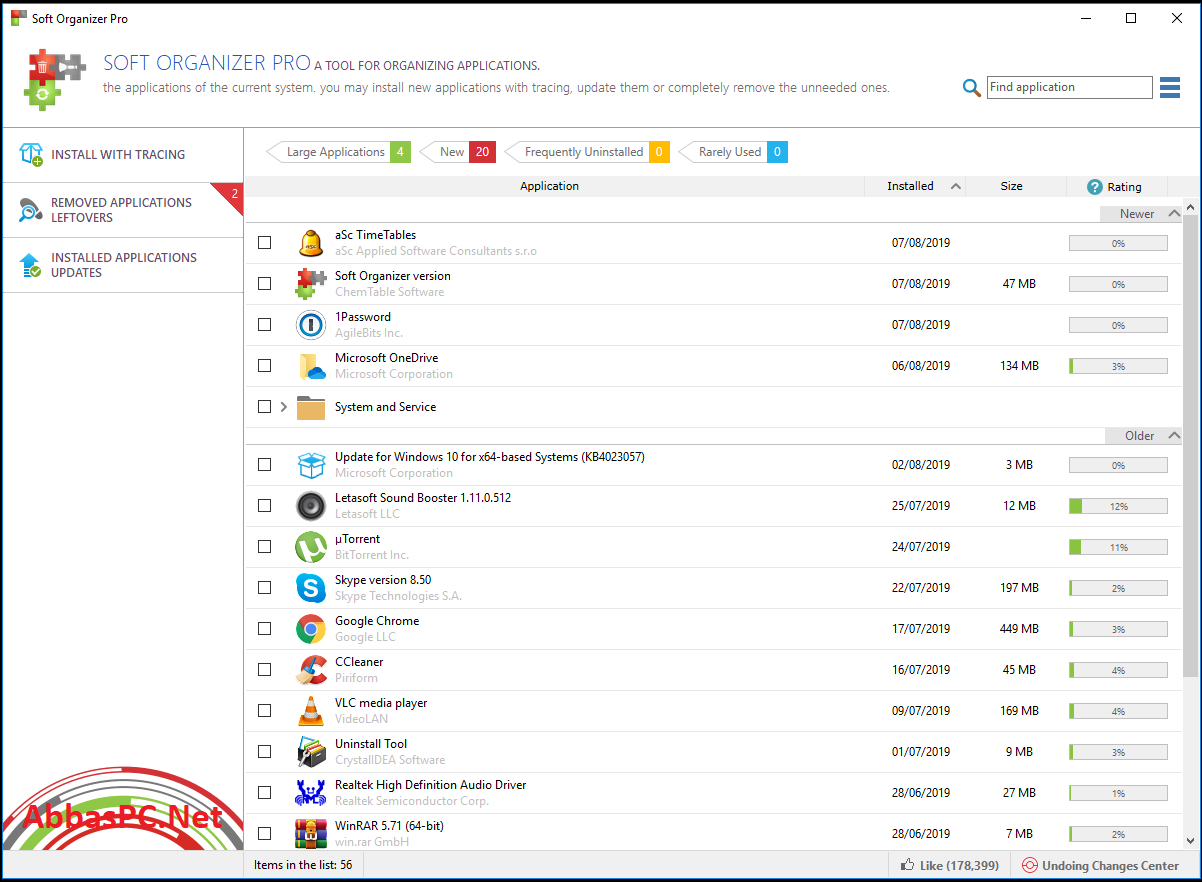Check the aSc TimeTables checkbox
This screenshot has height=882, width=1202.
[x=264, y=243]
